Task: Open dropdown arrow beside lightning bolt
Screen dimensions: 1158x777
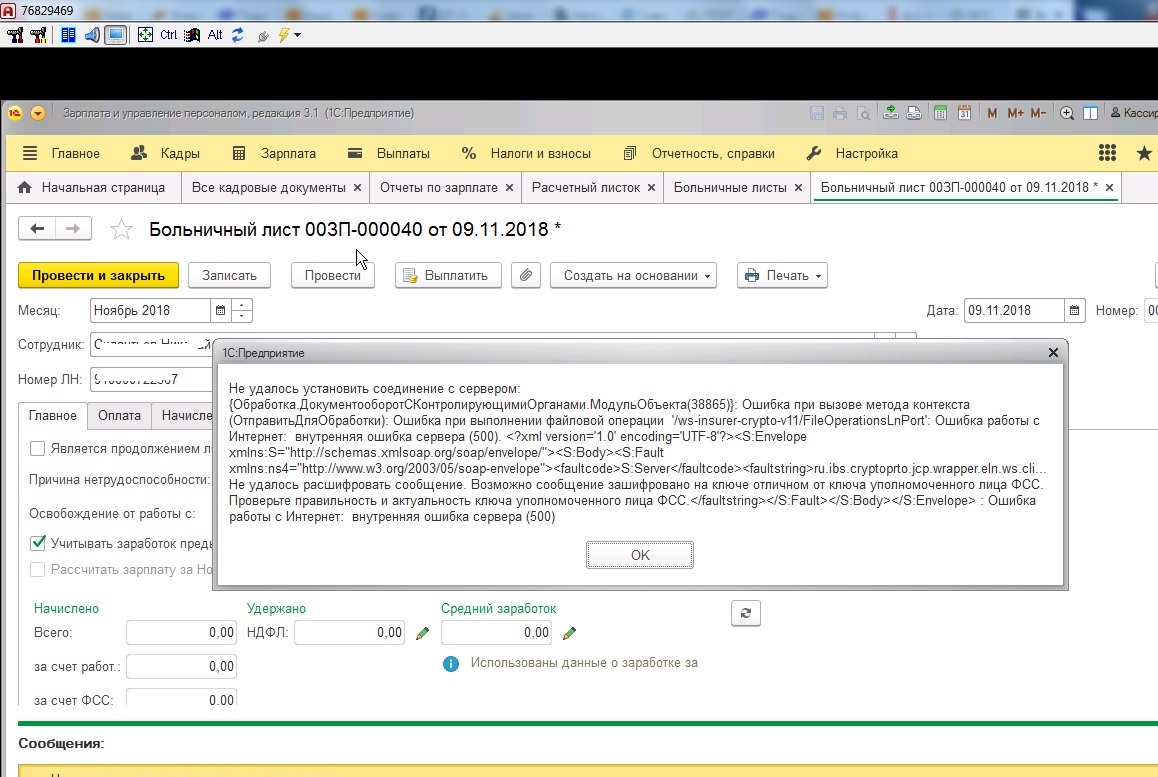Action: click(x=298, y=35)
